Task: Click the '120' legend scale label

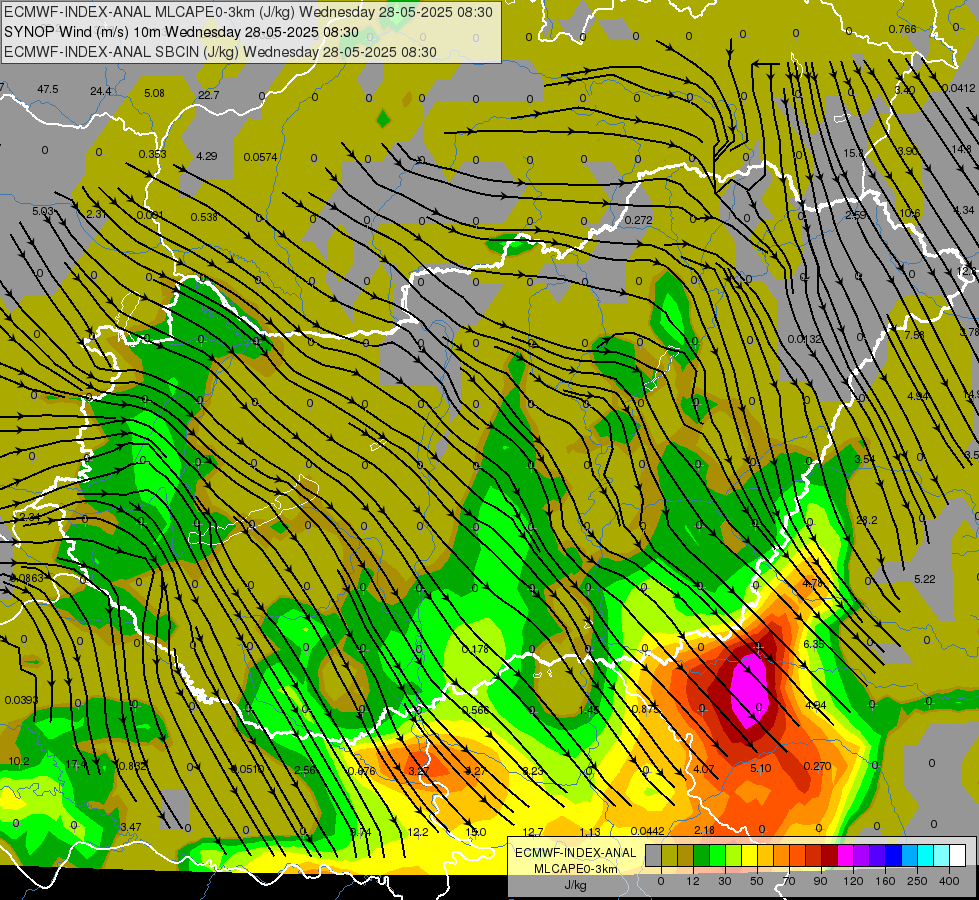Action: (x=854, y=881)
